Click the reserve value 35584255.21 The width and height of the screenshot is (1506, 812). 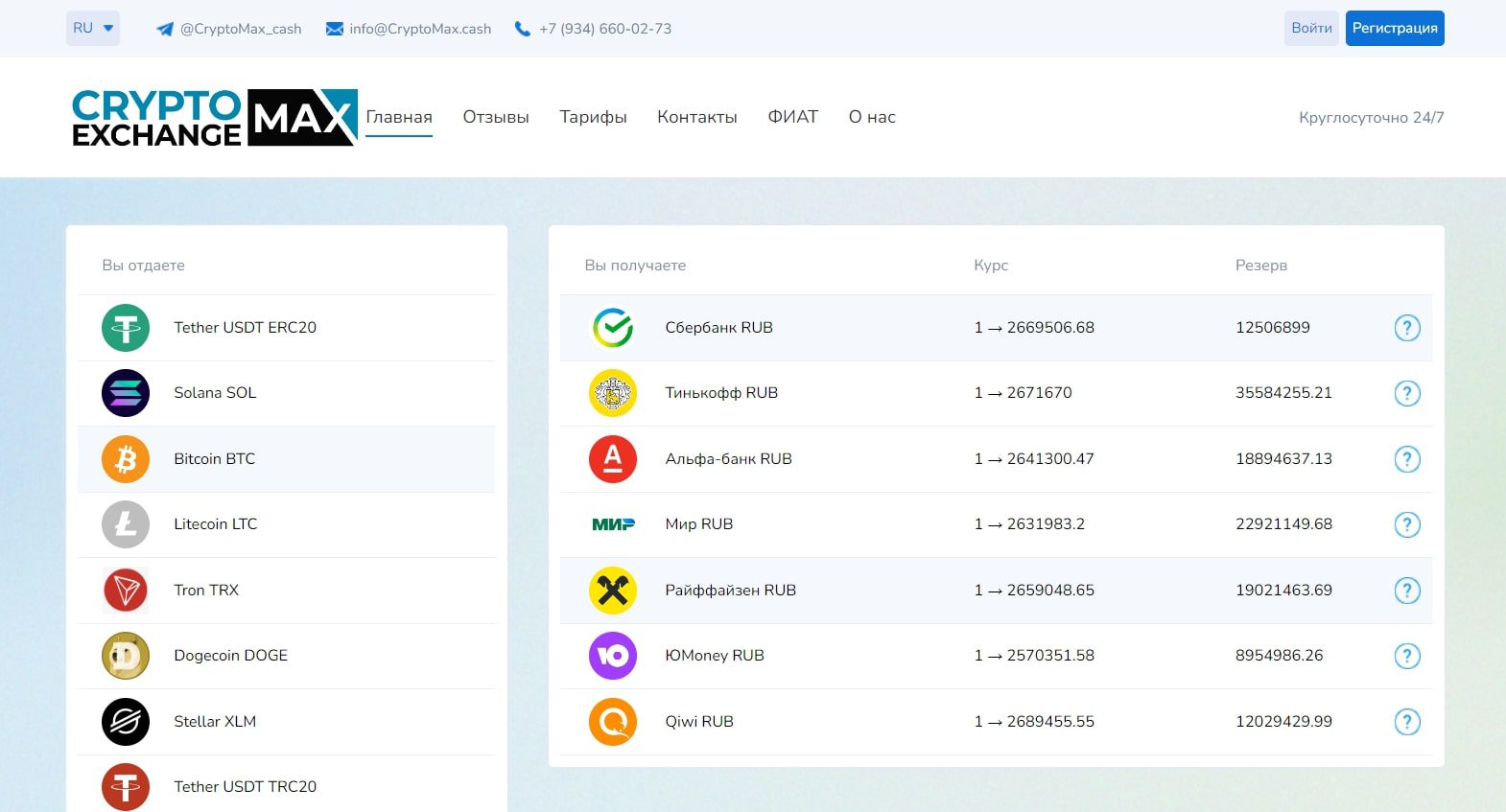(x=1283, y=392)
